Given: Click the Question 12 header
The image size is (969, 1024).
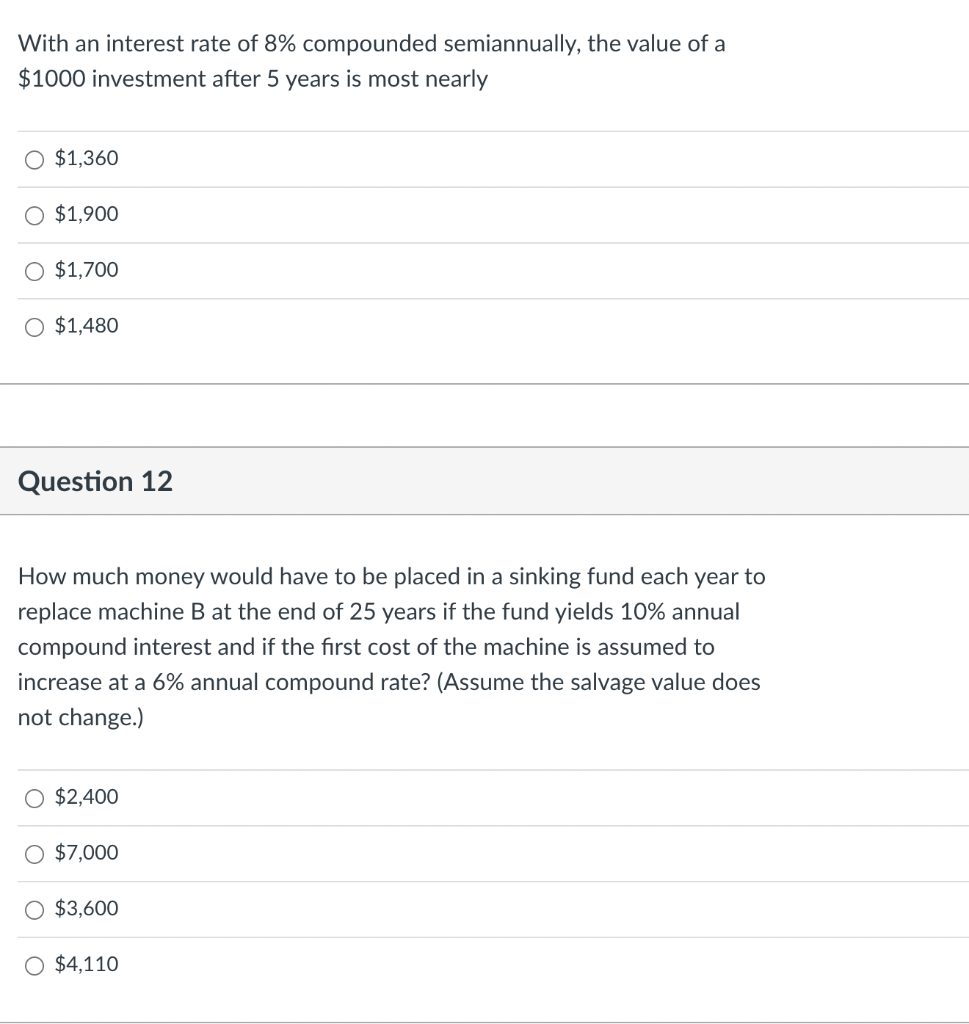Looking at the screenshot, I should coord(95,481).
